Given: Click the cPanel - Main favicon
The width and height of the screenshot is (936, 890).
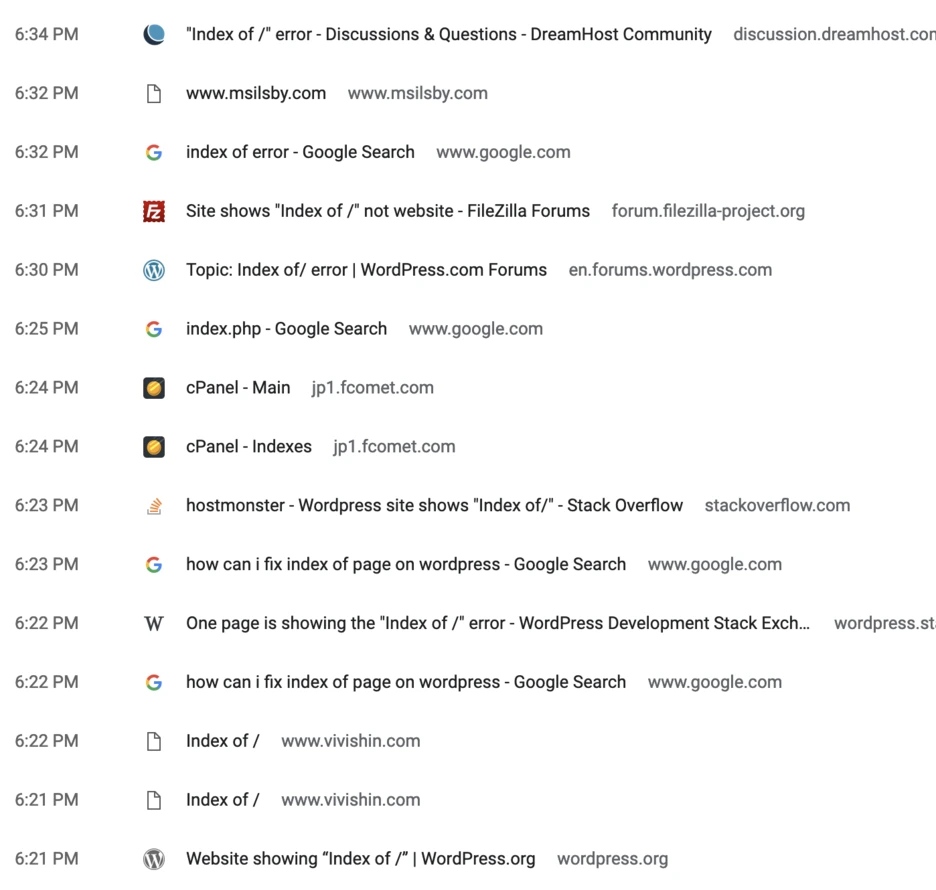Looking at the screenshot, I should 154,388.
